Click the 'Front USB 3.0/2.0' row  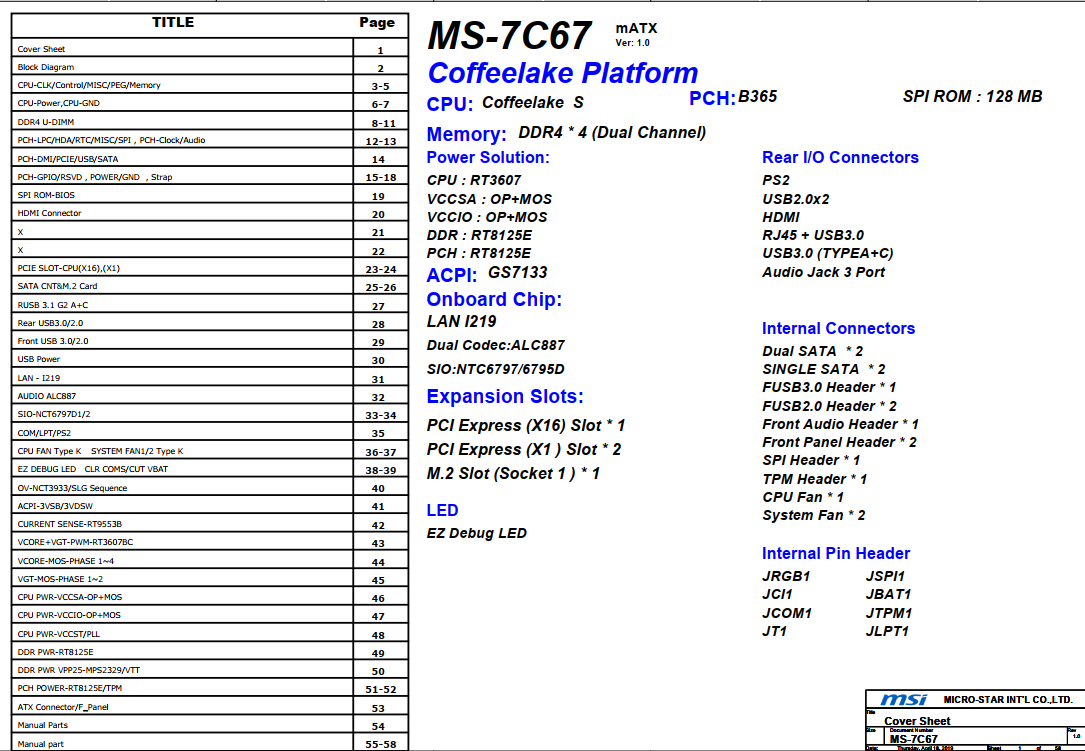point(210,341)
